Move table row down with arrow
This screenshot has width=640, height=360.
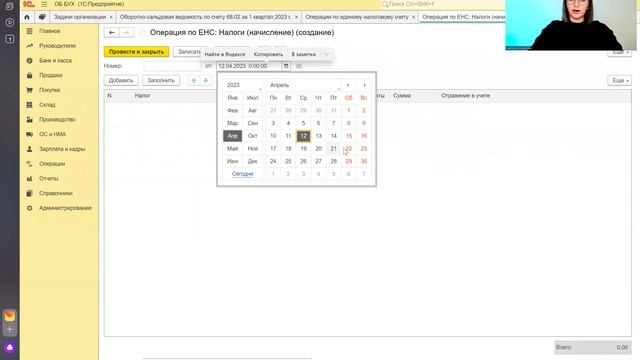(x=206, y=80)
